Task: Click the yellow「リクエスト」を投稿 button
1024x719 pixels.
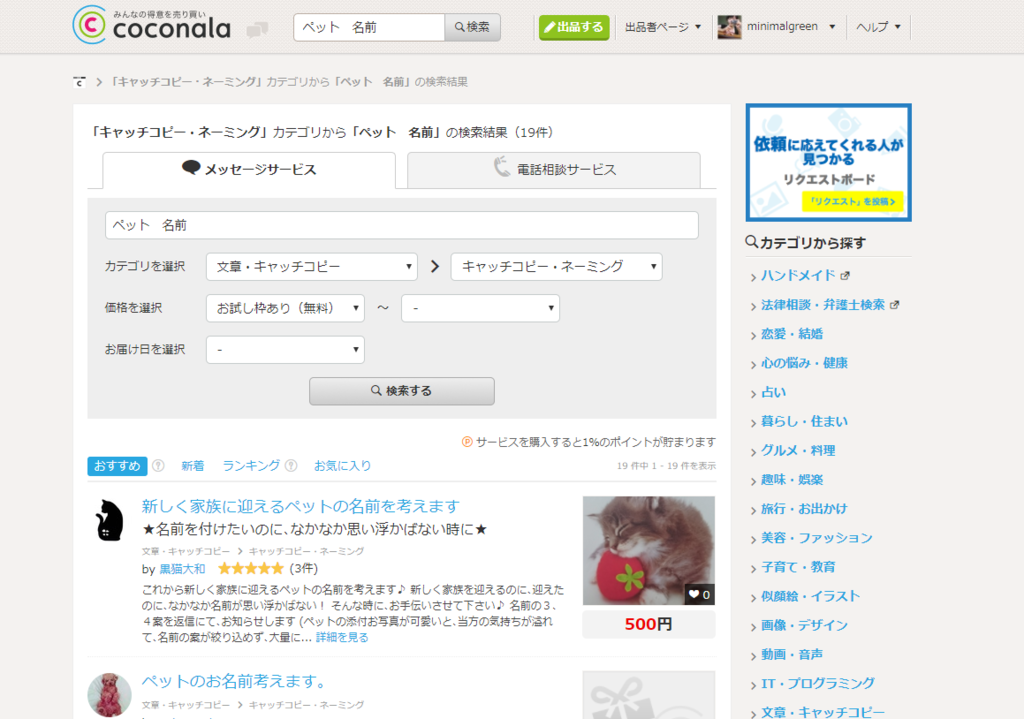Action: click(x=852, y=201)
